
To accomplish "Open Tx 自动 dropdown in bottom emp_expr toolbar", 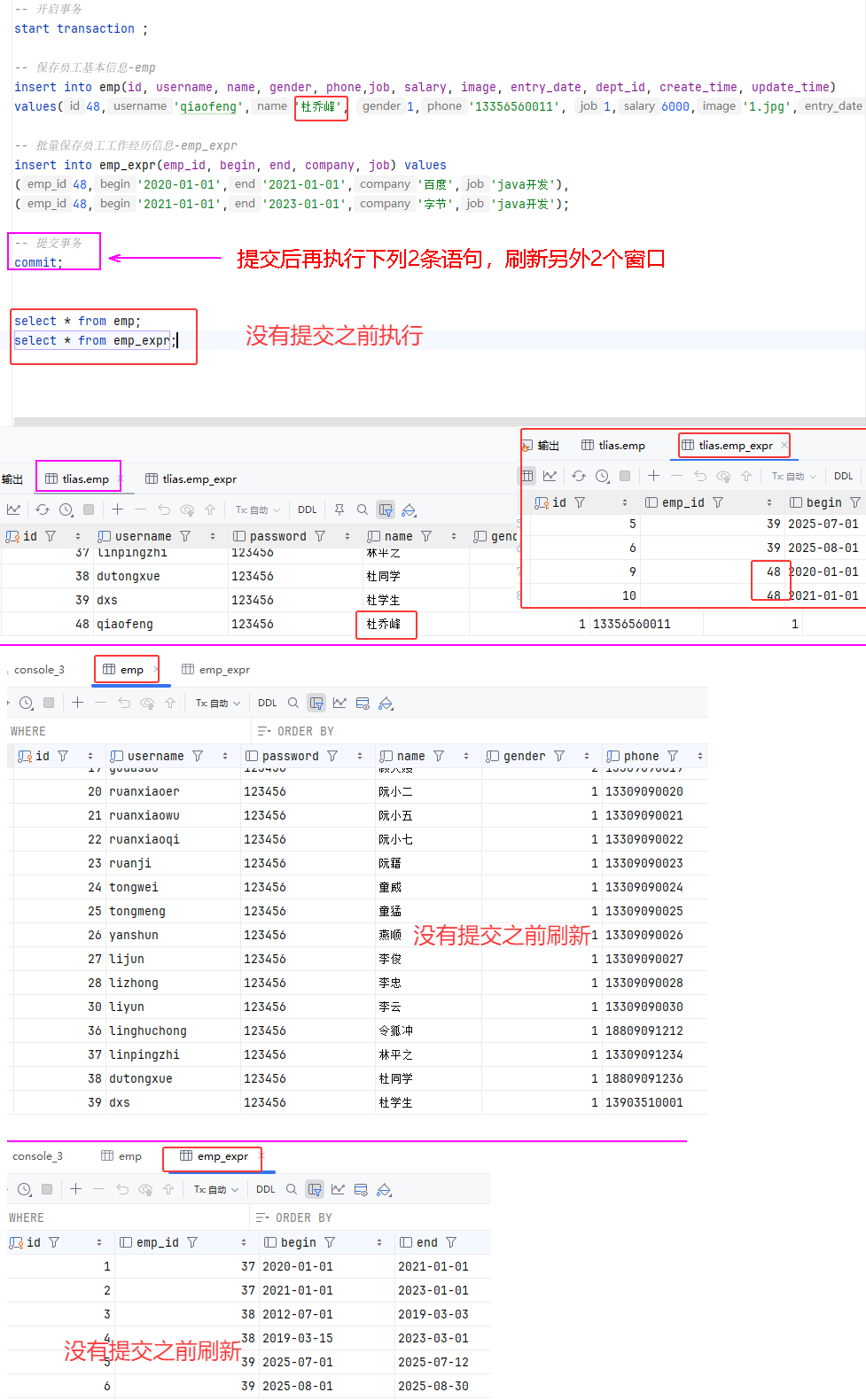I will (216, 1189).
